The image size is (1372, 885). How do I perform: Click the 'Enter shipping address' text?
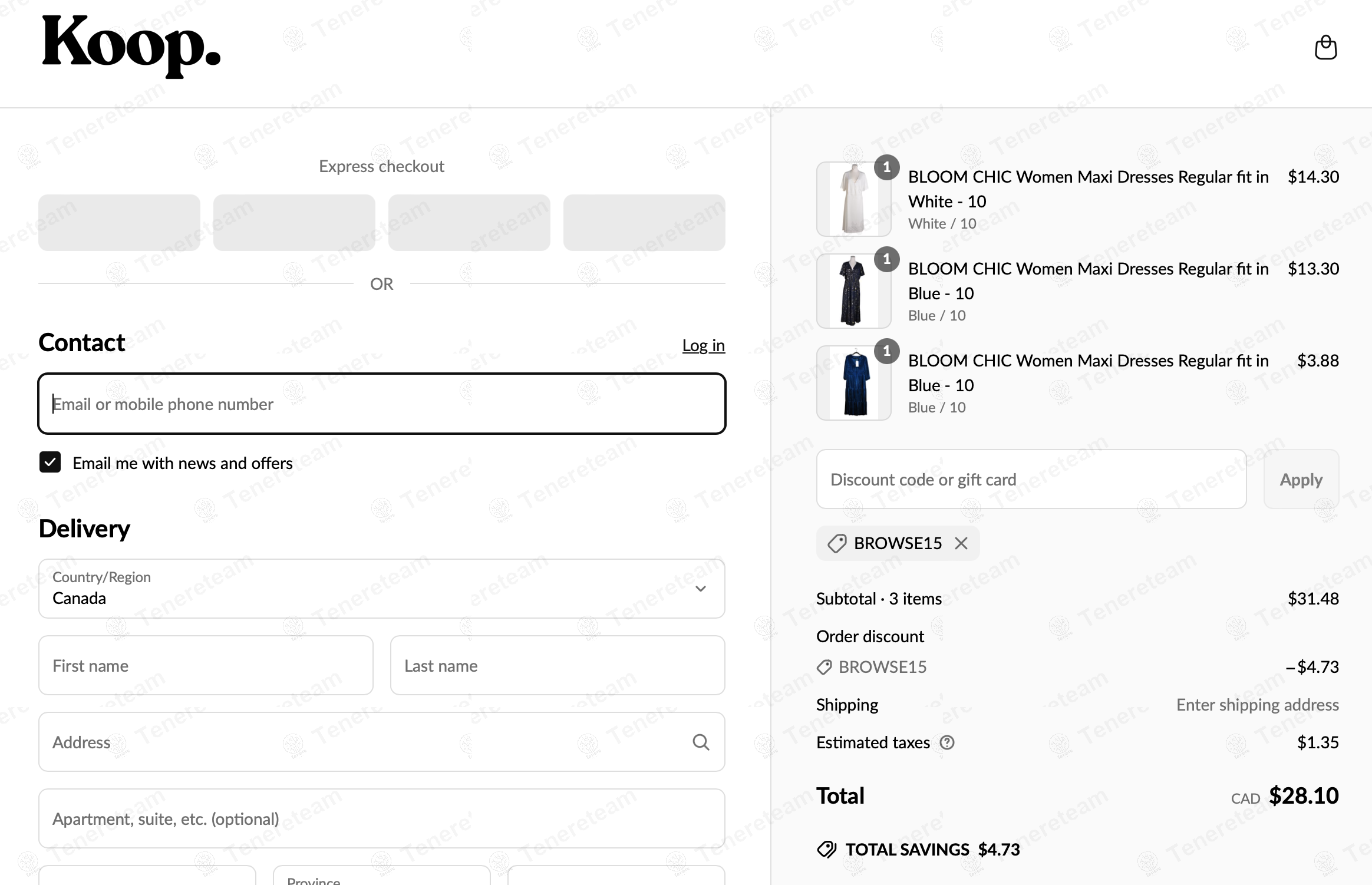(x=1258, y=705)
